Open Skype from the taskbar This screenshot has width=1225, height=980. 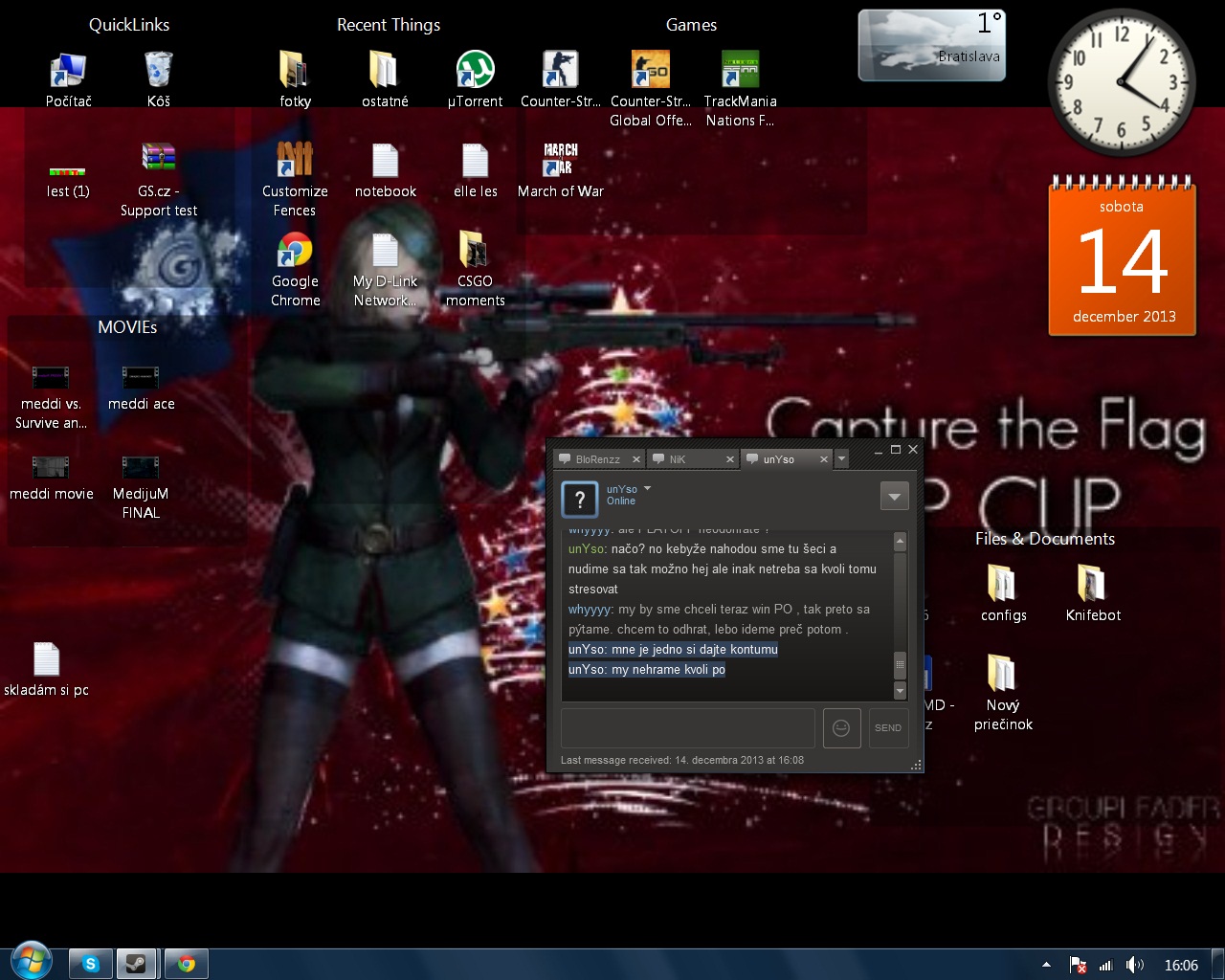(91, 964)
